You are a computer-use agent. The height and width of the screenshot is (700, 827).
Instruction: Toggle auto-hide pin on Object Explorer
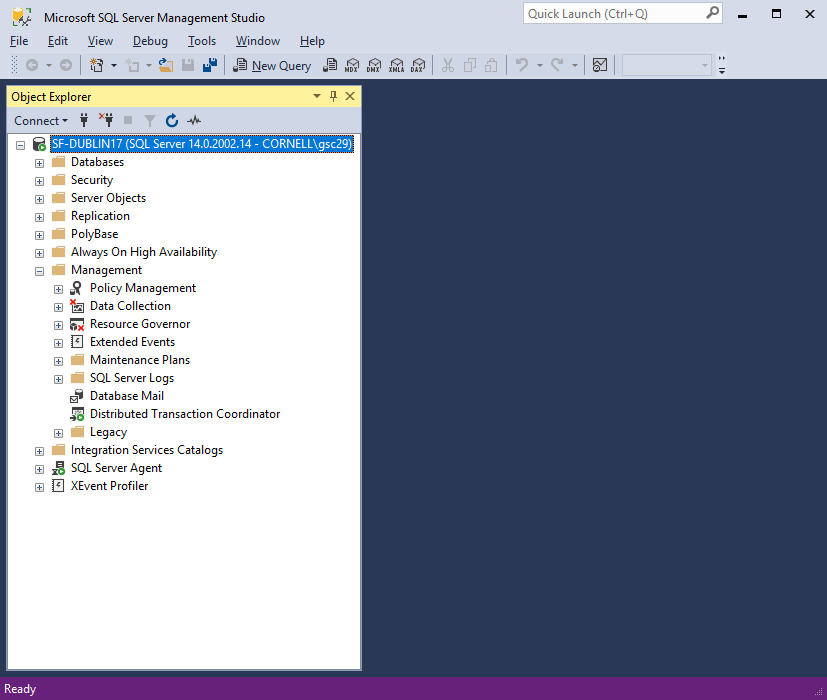tap(333, 96)
